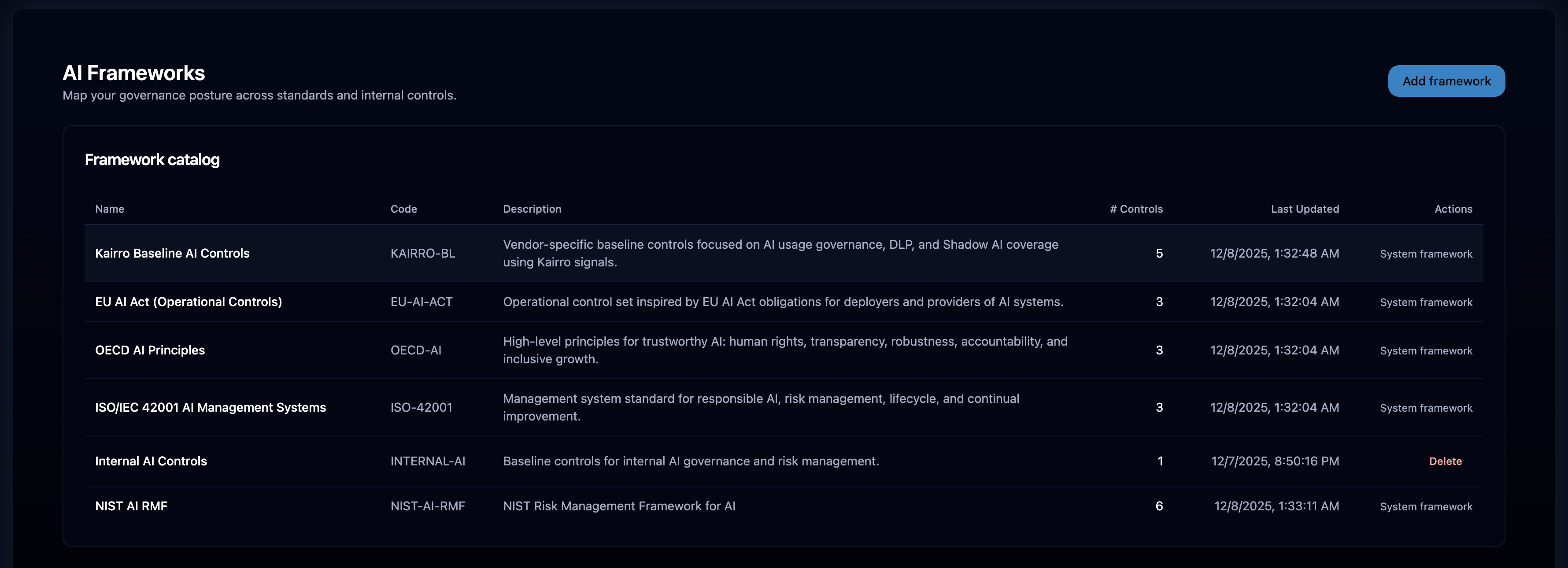
Task: Select ISO/IEC 42001 AI Management Systems name
Action: tap(210, 407)
